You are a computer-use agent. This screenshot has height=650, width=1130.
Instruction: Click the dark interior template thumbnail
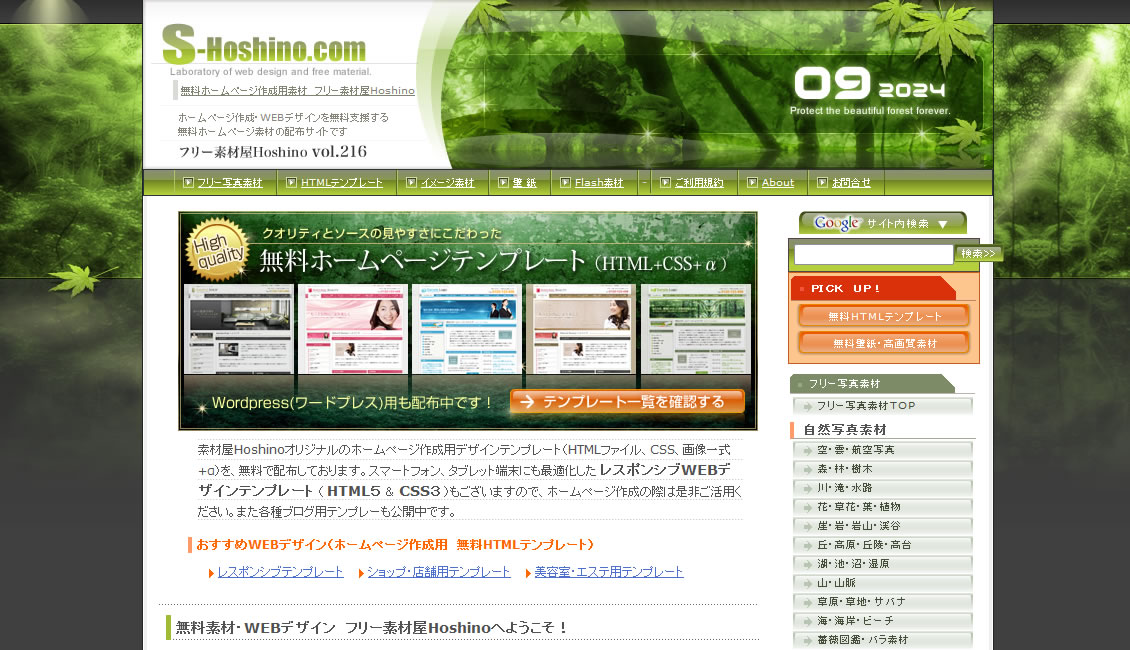(239, 329)
